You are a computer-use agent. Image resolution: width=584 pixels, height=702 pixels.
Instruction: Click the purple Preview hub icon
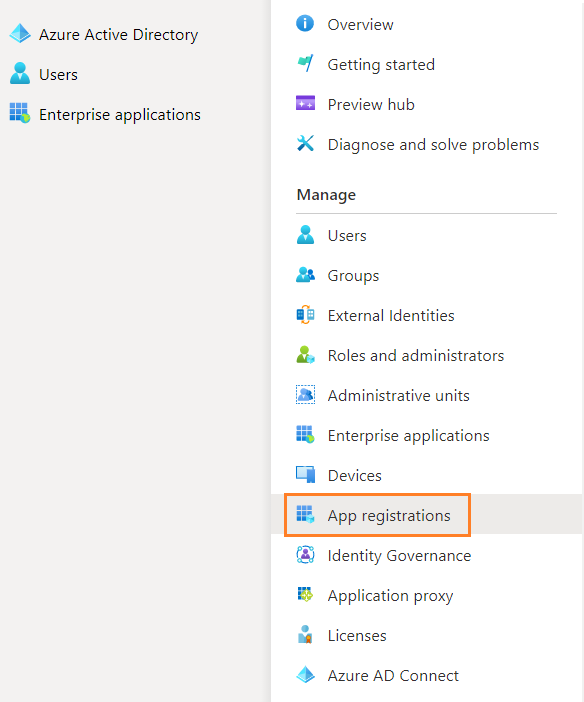click(x=305, y=103)
